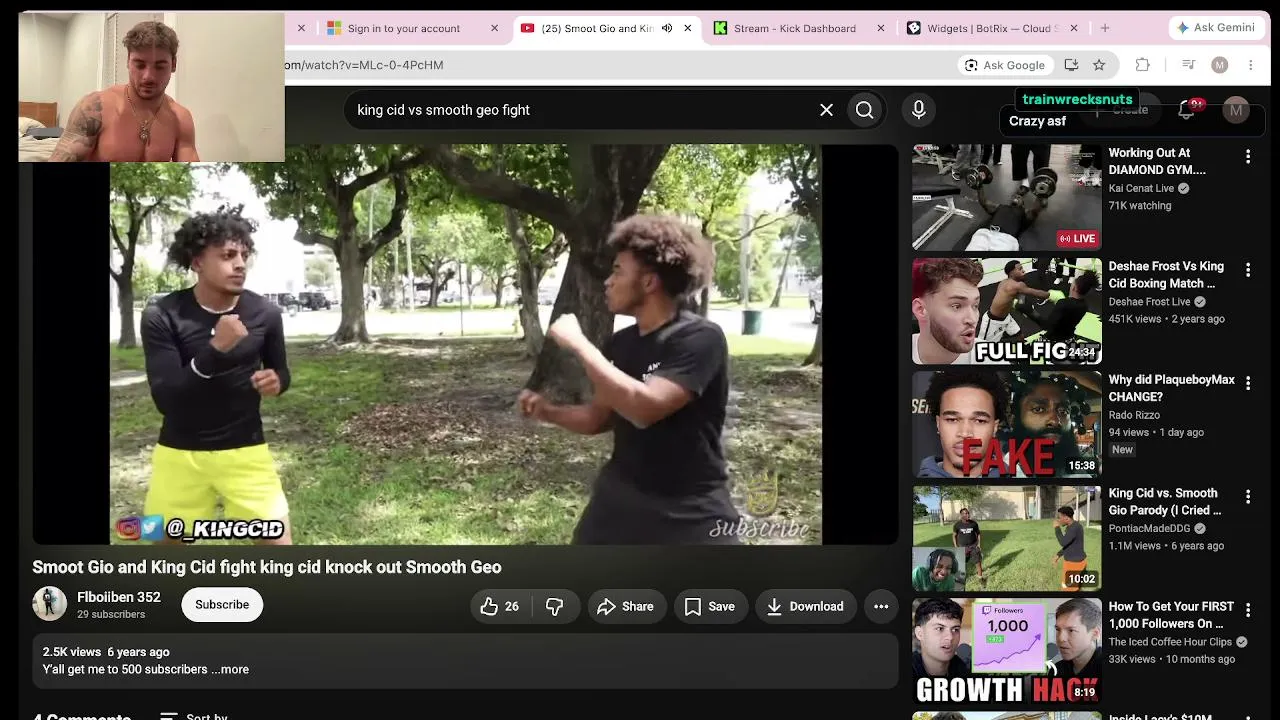Close the Stream - Kick Dashboard tab

(x=880, y=28)
